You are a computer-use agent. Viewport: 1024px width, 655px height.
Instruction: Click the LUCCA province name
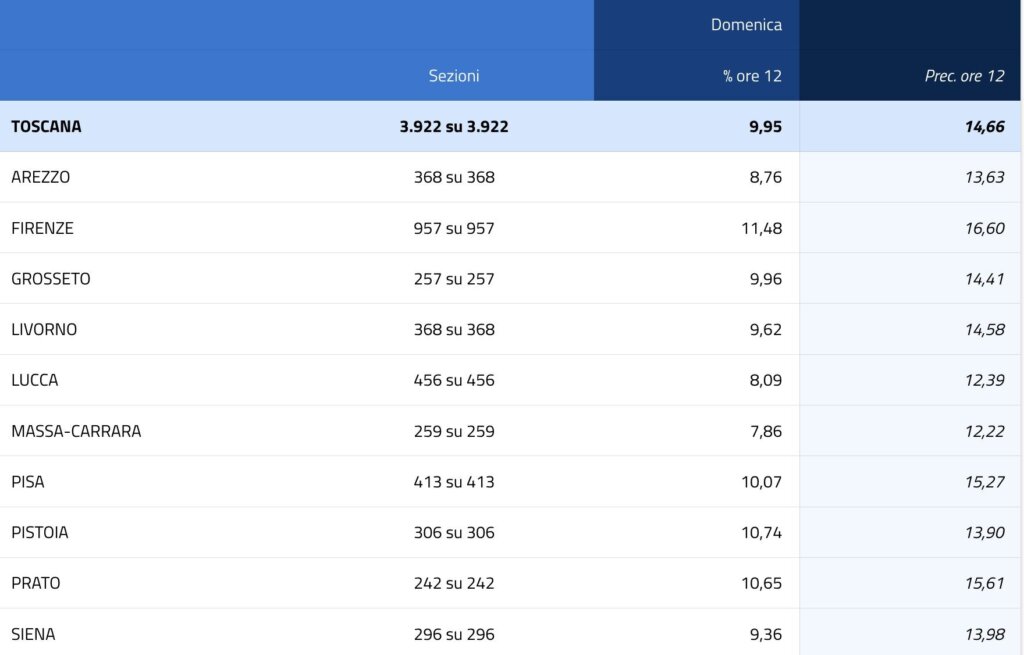(35, 380)
